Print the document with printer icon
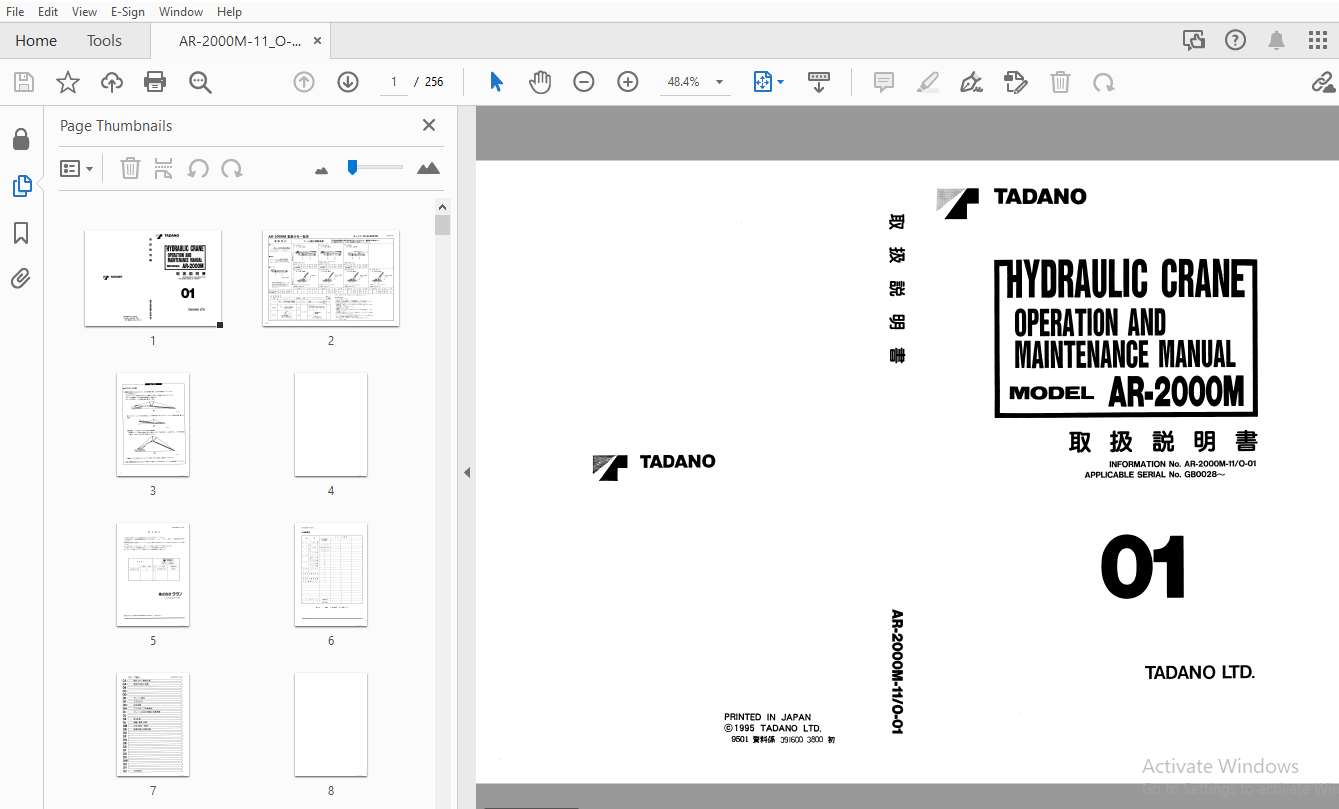1339x809 pixels. point(155,82)
